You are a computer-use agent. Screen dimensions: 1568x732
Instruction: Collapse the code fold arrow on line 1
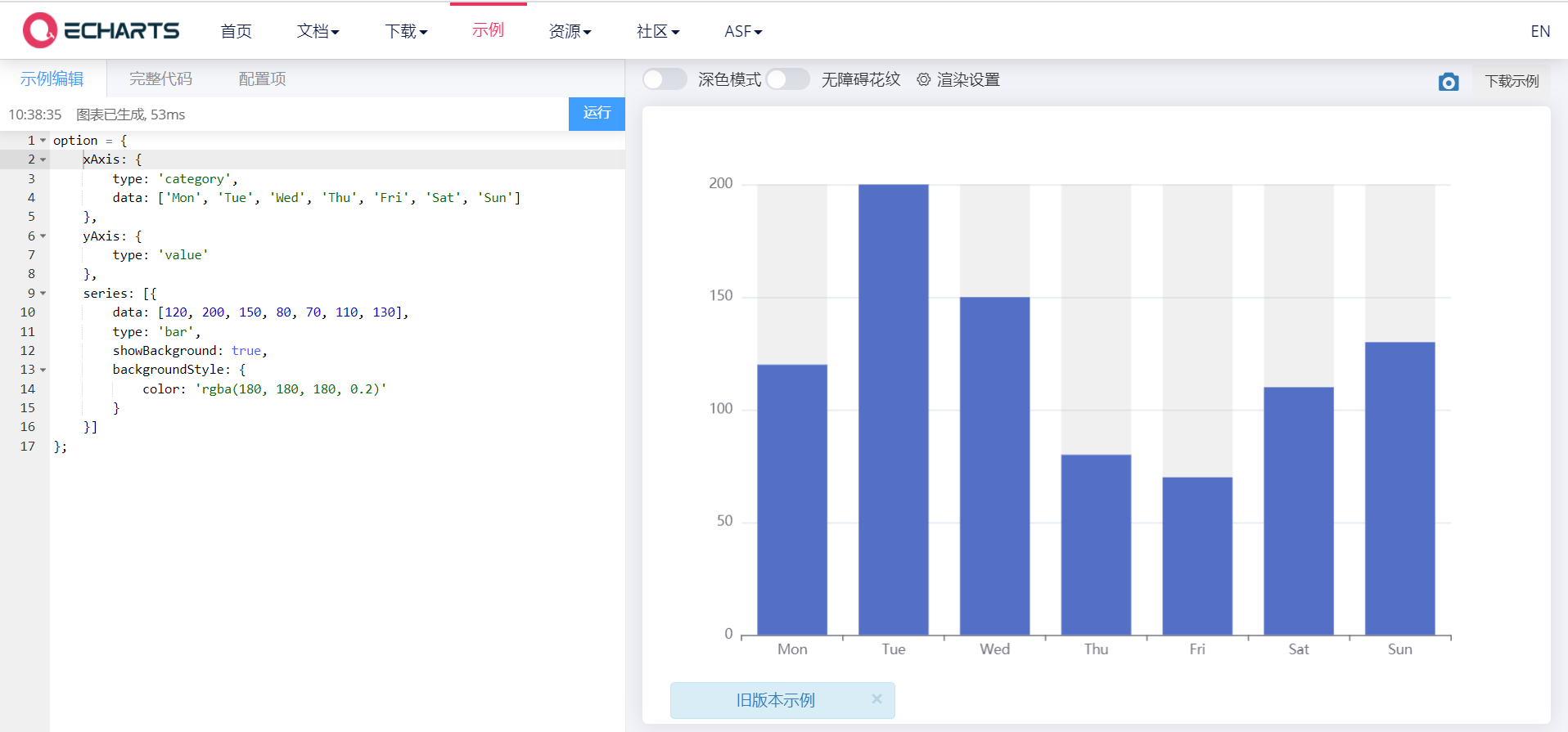[43, 141]
